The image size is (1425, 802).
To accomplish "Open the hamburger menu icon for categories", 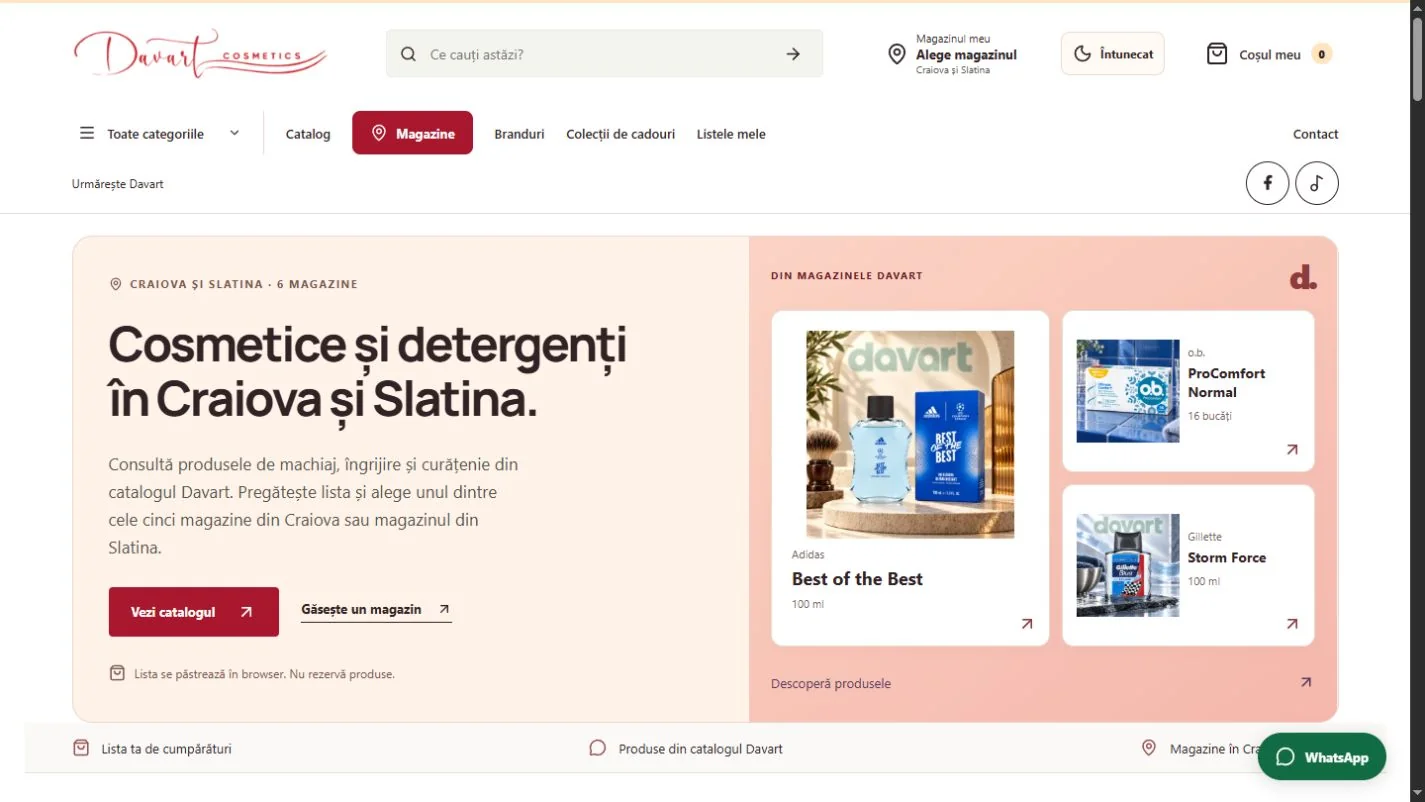I will (x=87, y=133).
